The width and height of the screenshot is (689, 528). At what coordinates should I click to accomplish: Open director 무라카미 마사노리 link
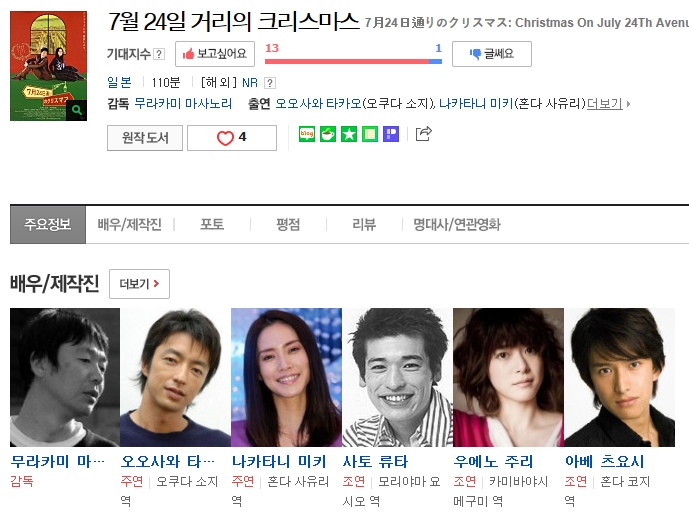pos(183,104)
